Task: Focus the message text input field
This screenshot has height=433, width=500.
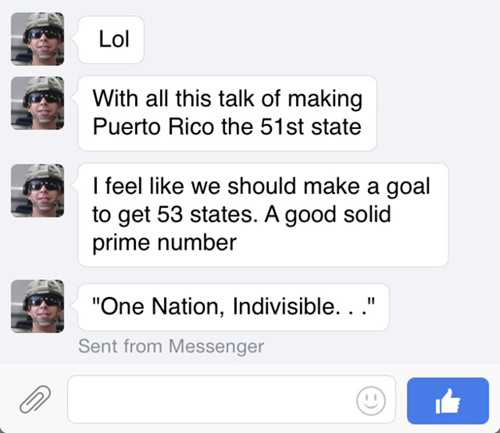Action: (231, 399)
